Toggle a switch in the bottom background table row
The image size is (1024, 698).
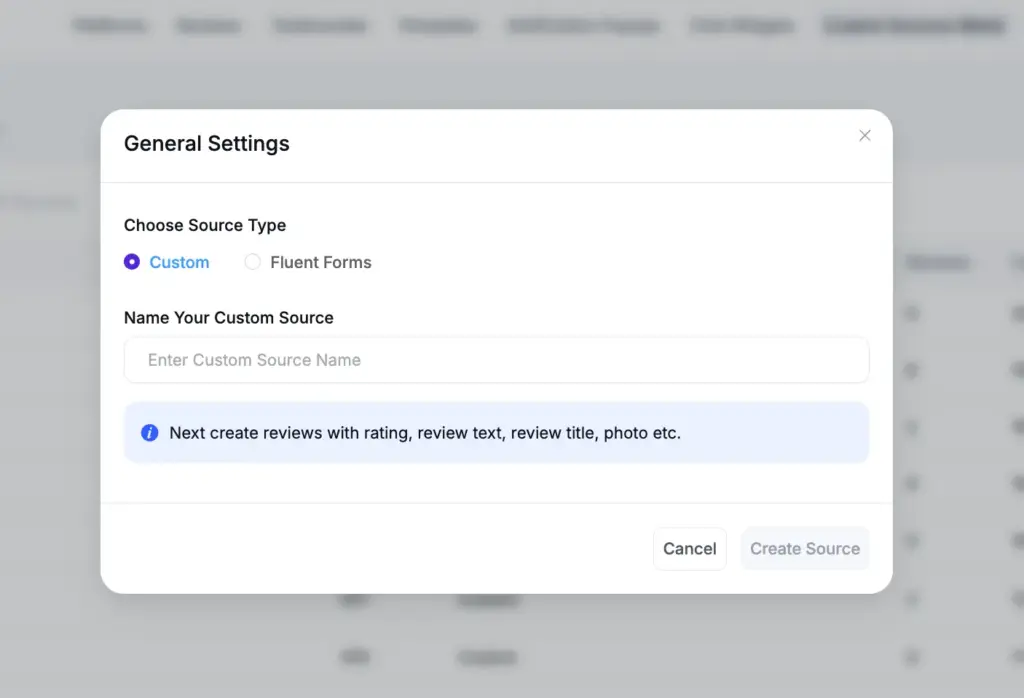pyautogui.click(x=911, y=657)
